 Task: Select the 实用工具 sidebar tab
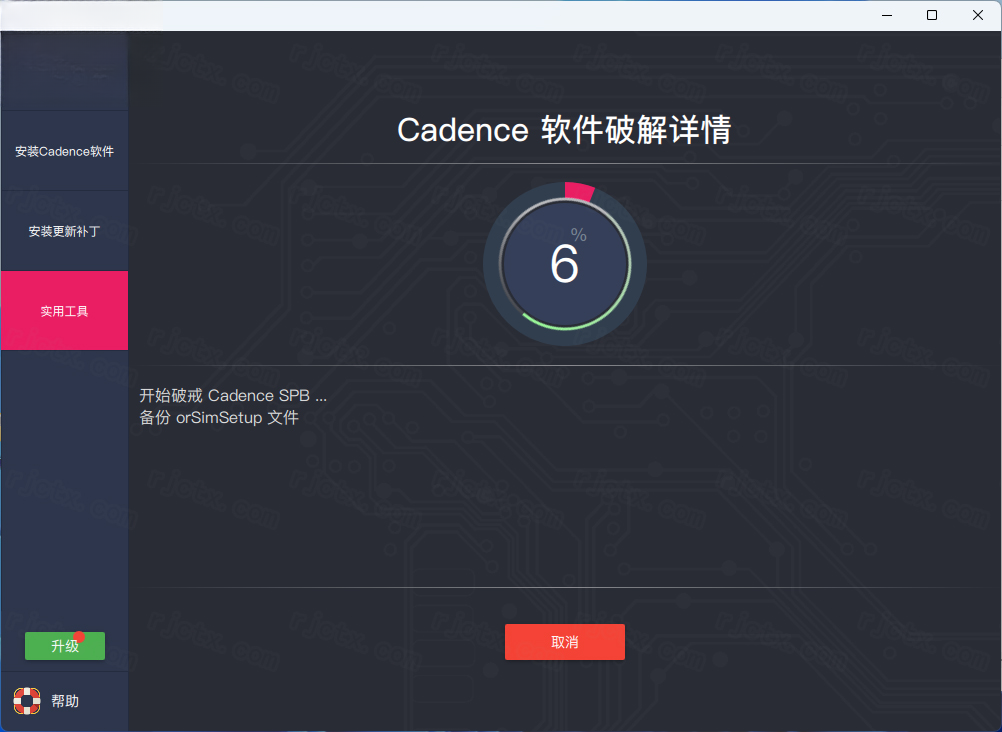(x=65, y=311)
